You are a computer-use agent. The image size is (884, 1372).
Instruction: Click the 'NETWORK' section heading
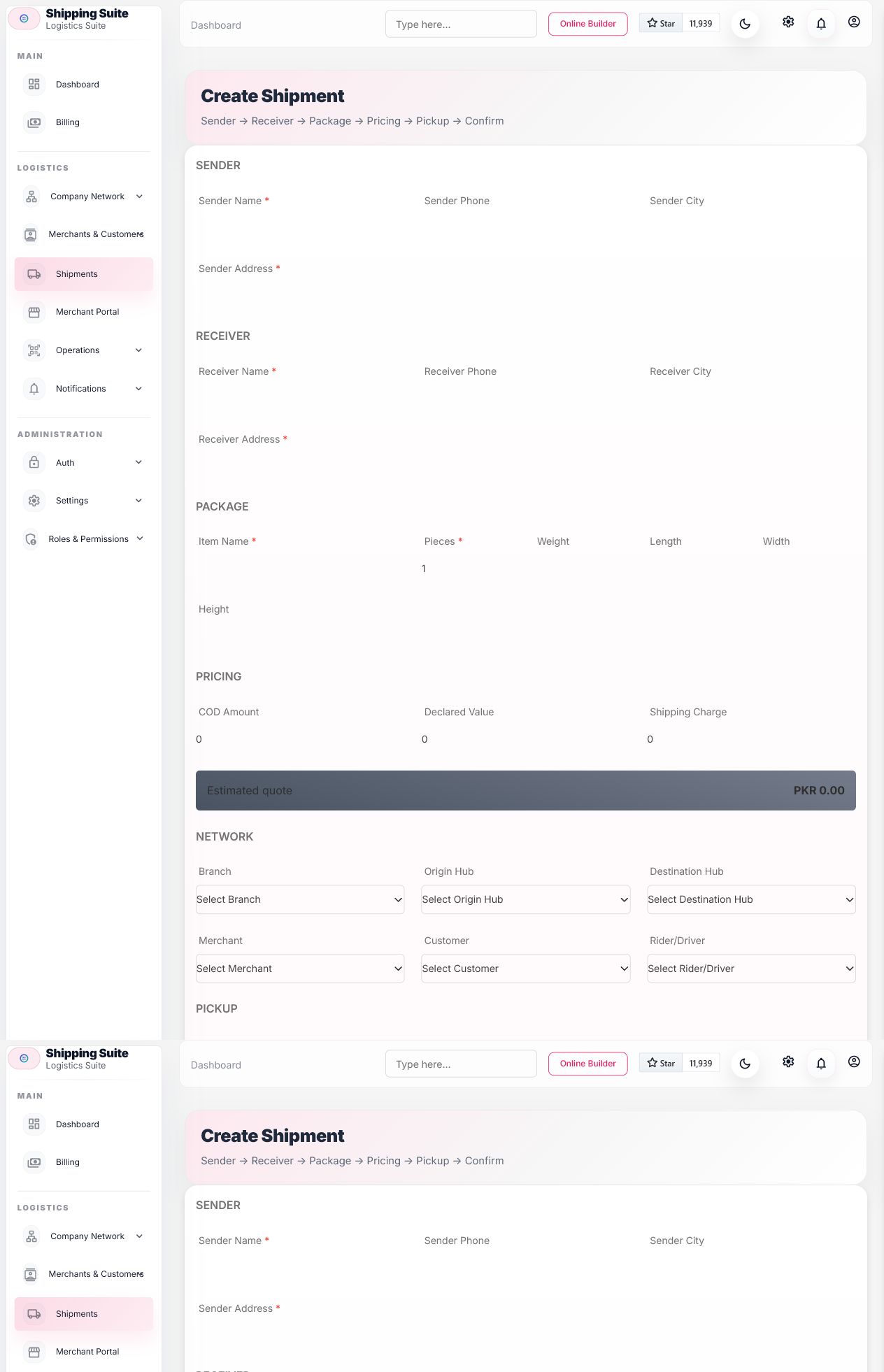[x=224, y=836]
